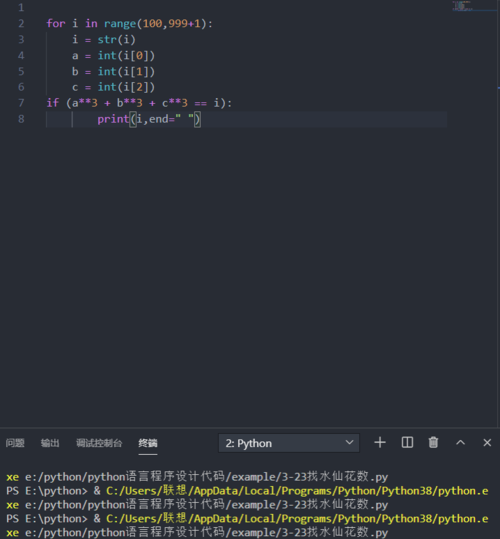Kill terminal with trash can icon

(433, 442)
